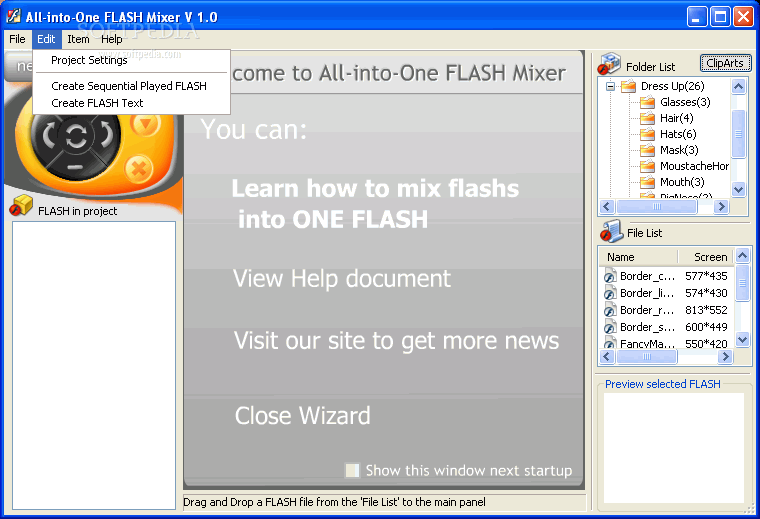Viewport: 760px width, 519px height.
Task: Click Close Wizard
Action: (302, 416)
